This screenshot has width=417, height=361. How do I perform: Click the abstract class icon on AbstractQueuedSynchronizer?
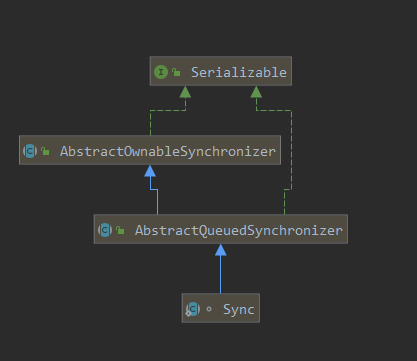tap(105, 230)
